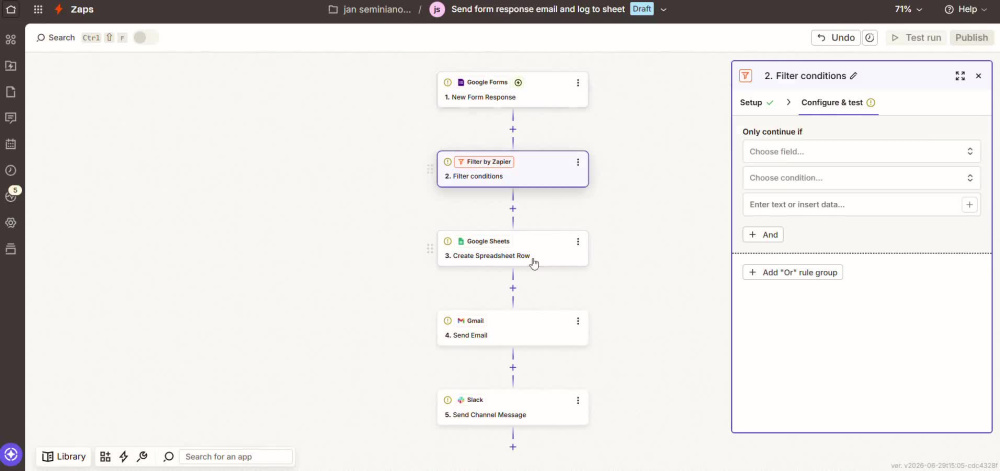
Task: Open the Choose condition dropdown
Action: tap(862, 178)
